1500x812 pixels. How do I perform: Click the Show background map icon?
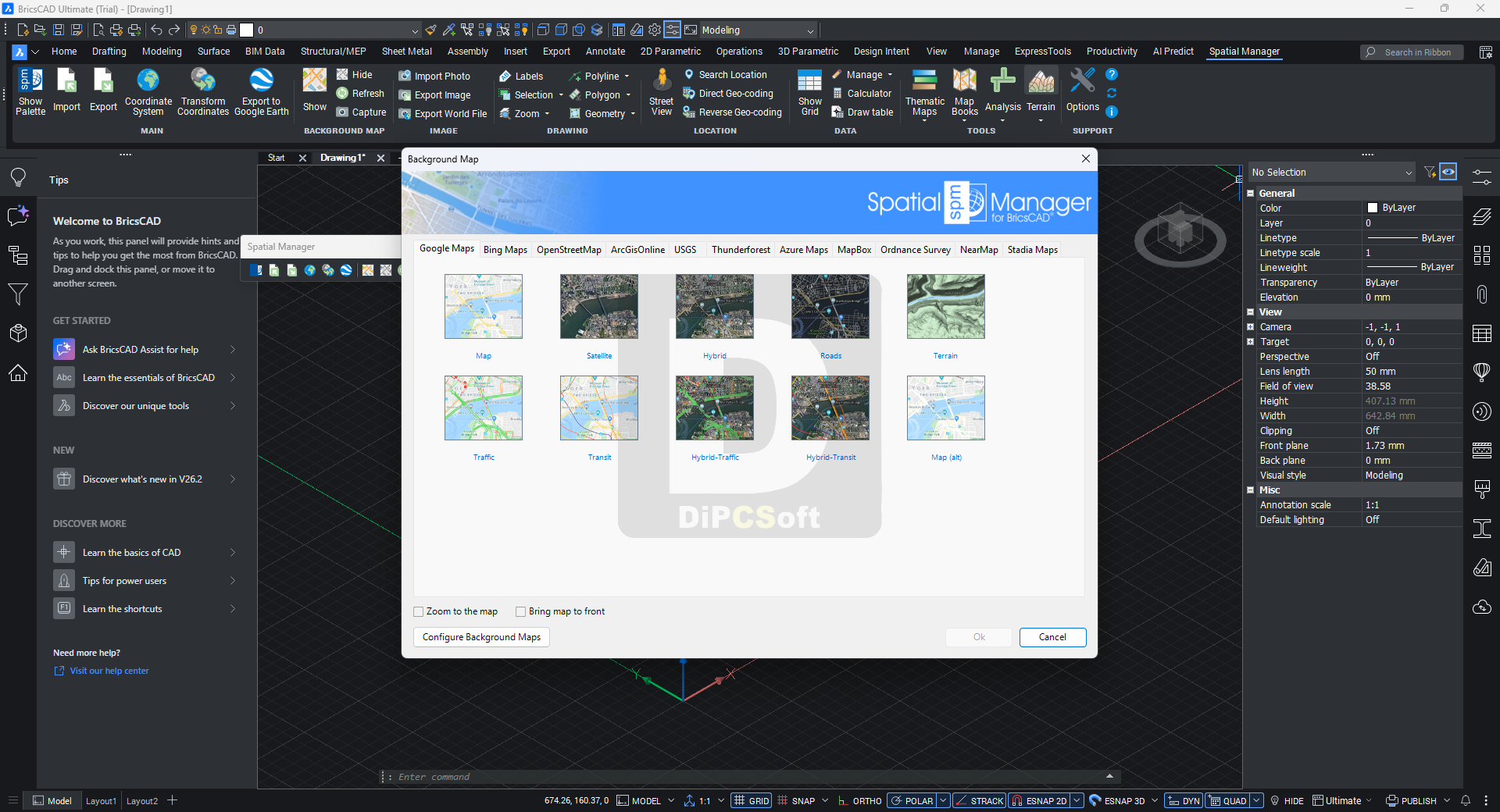tap(315, 91)
